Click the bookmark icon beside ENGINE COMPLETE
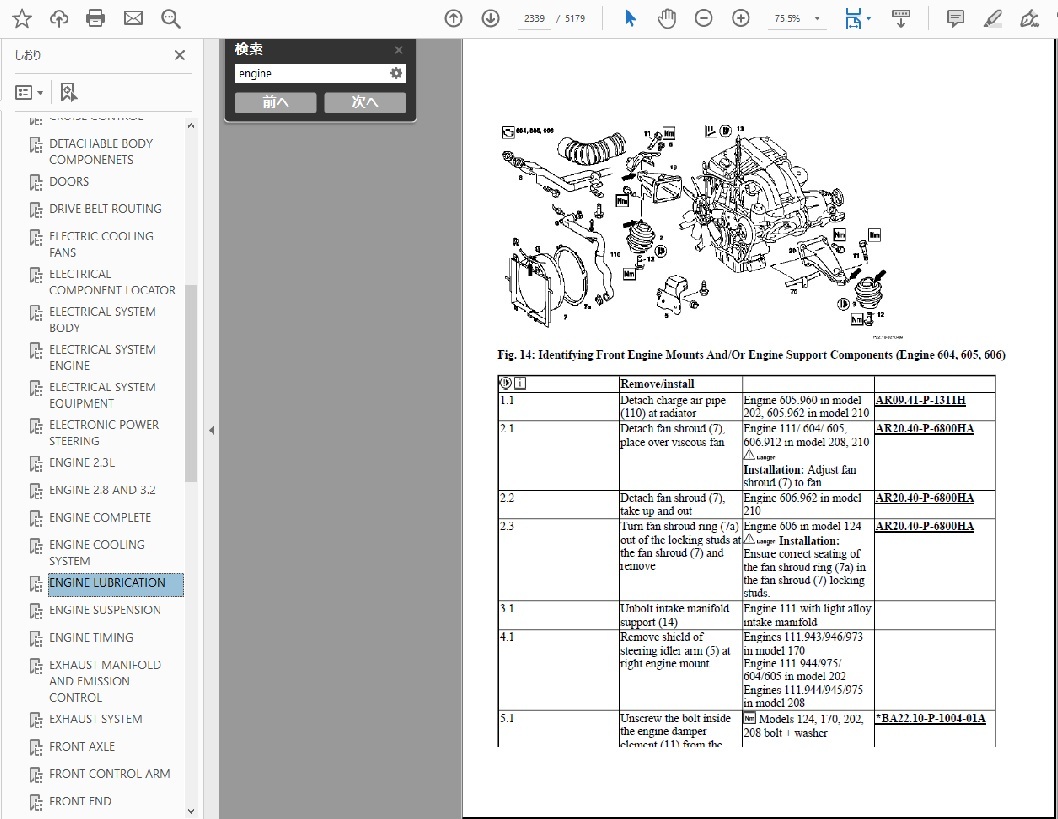The image size is (1058, 819). pos(36,518)
